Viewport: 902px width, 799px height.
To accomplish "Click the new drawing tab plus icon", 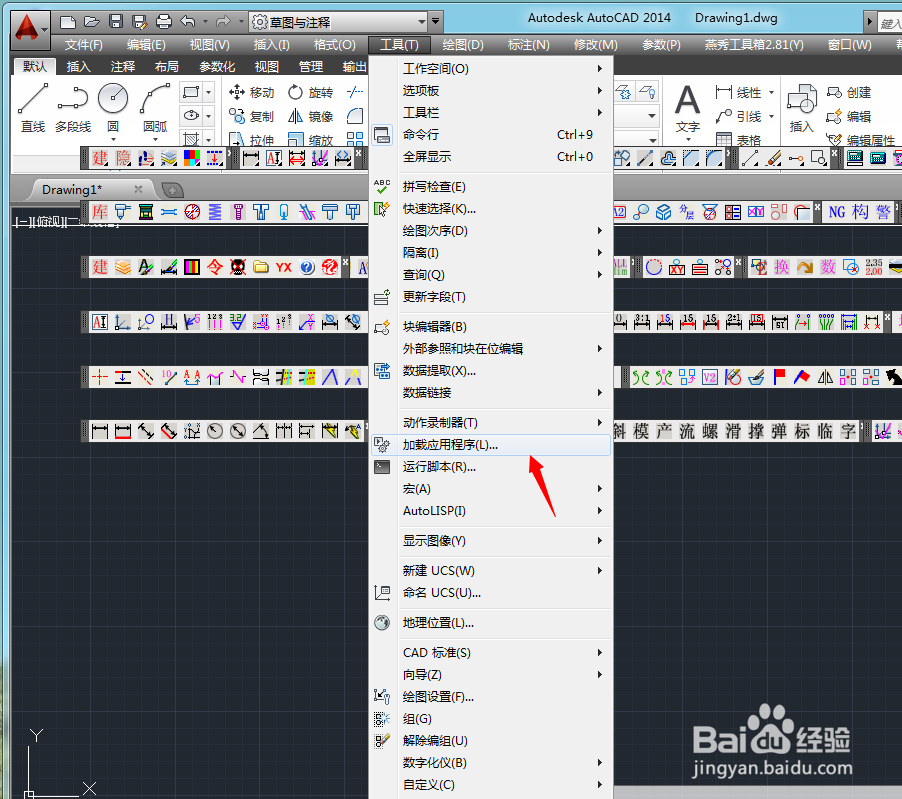I will coord(173,189).
